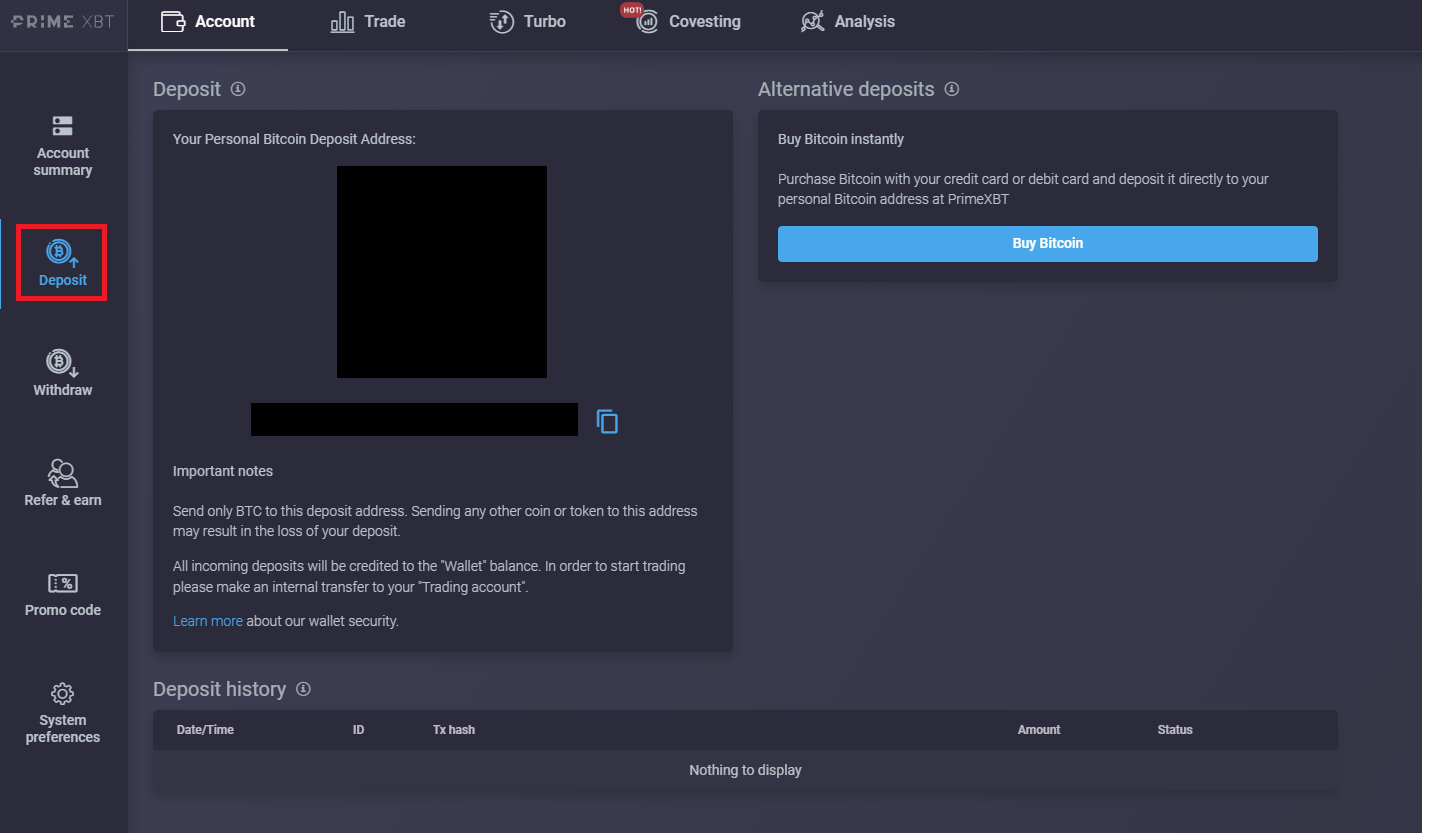This screenshot has width=1435, height=833.
Task: Go to the Covesting tab
Action: tap(688, 22)
